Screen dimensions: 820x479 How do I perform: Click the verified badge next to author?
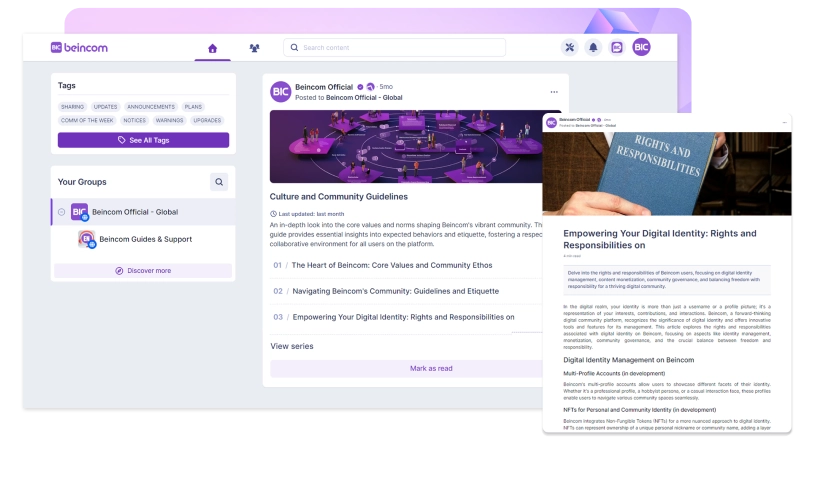(x=360, y=87)
